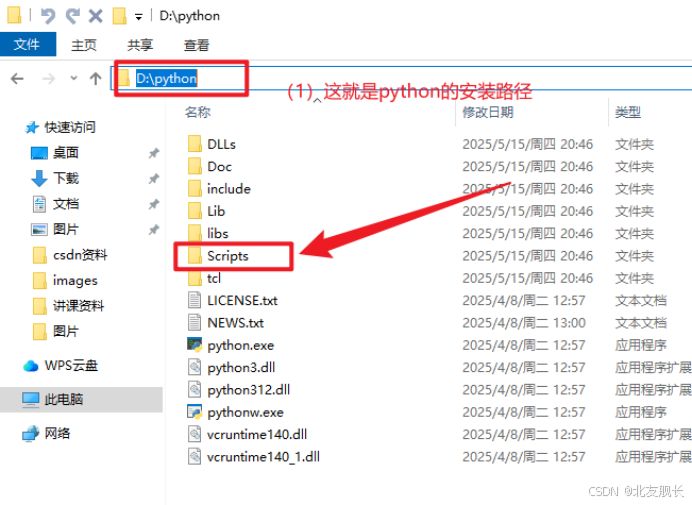Click the 应用程序 type of python.exe row
This screenshot has height=505, width=692.
tap(641, 345)
